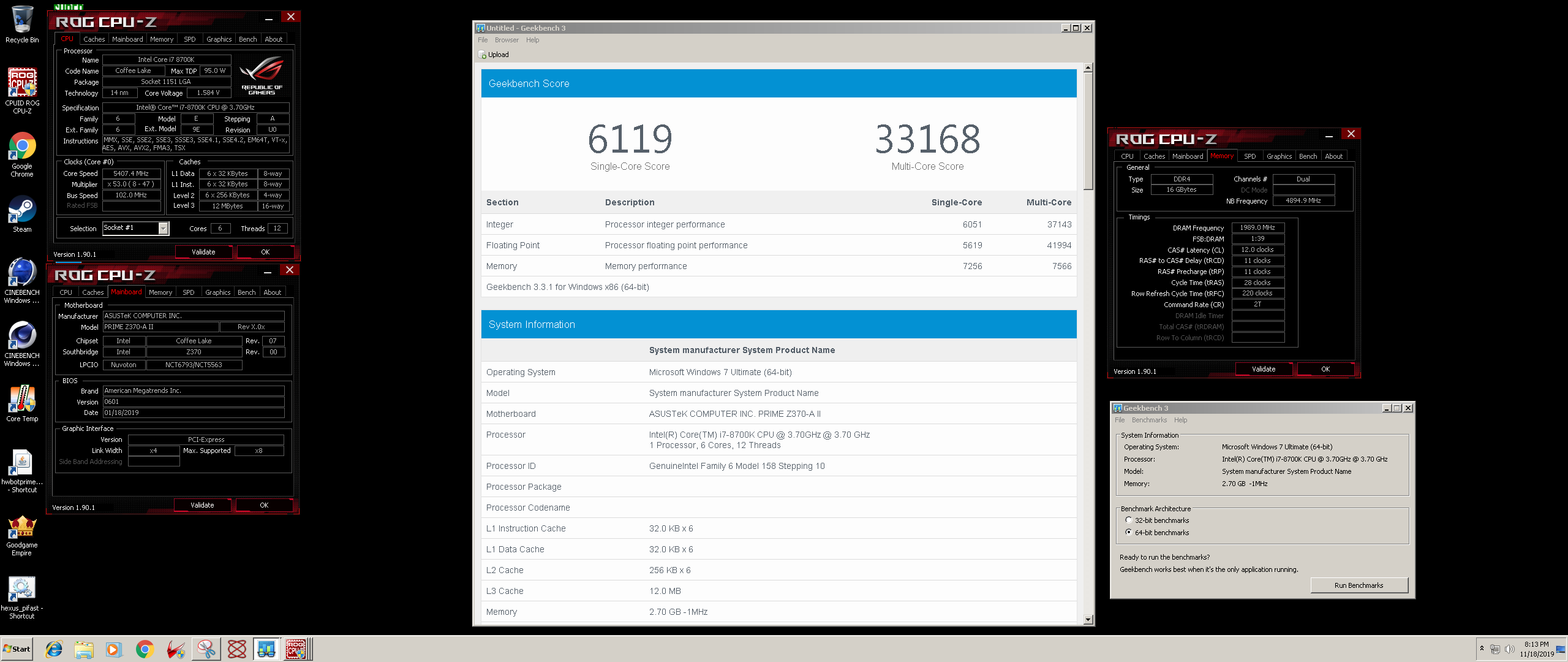The image size is (1568, 662).
Task: Launch Goodgame Empire desktop icon
Action: tap(22, 535)
